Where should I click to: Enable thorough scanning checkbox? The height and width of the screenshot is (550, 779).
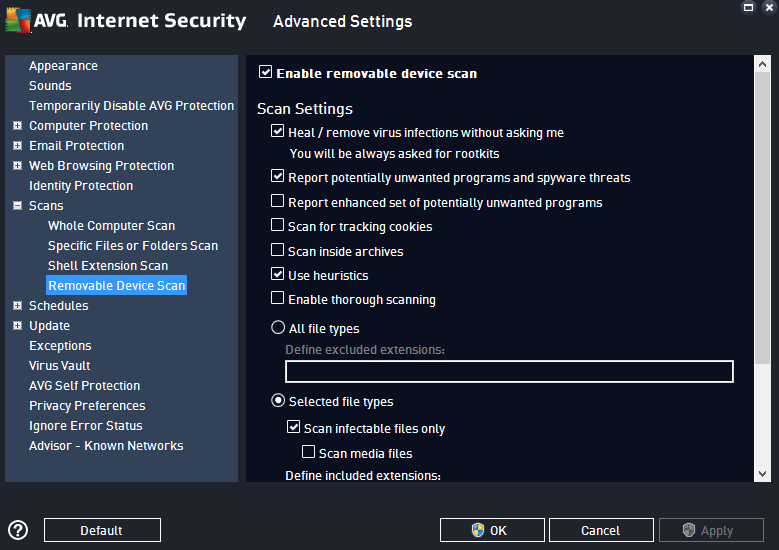(277, 298)
